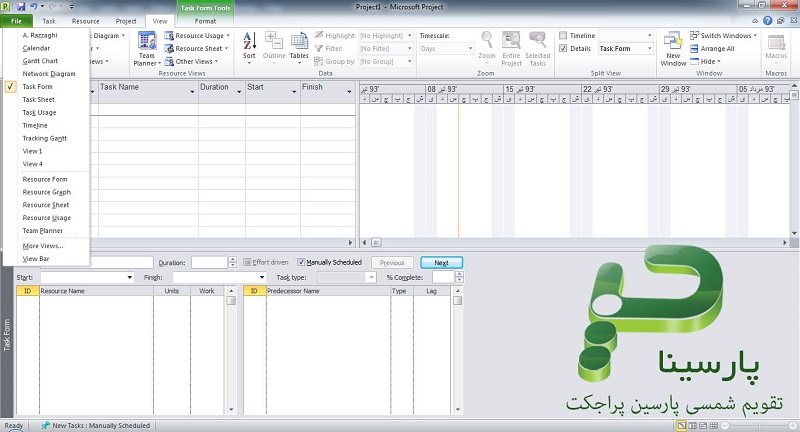Click New Tasks Manually Scheduled status icon
800x432 pixels.
(x=45, y=425)
